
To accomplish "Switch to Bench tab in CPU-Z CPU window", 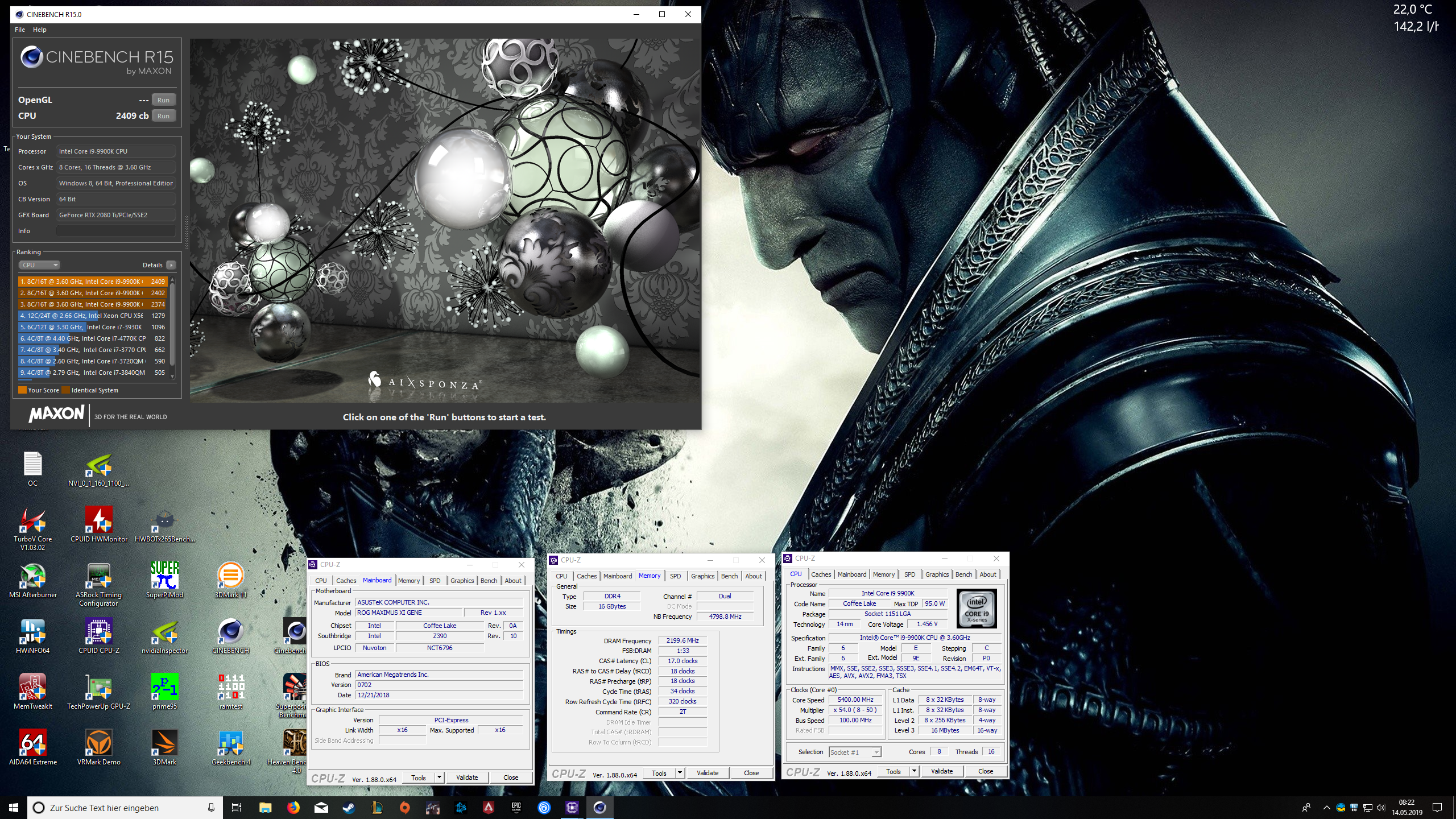I will (x=963, y=574).
